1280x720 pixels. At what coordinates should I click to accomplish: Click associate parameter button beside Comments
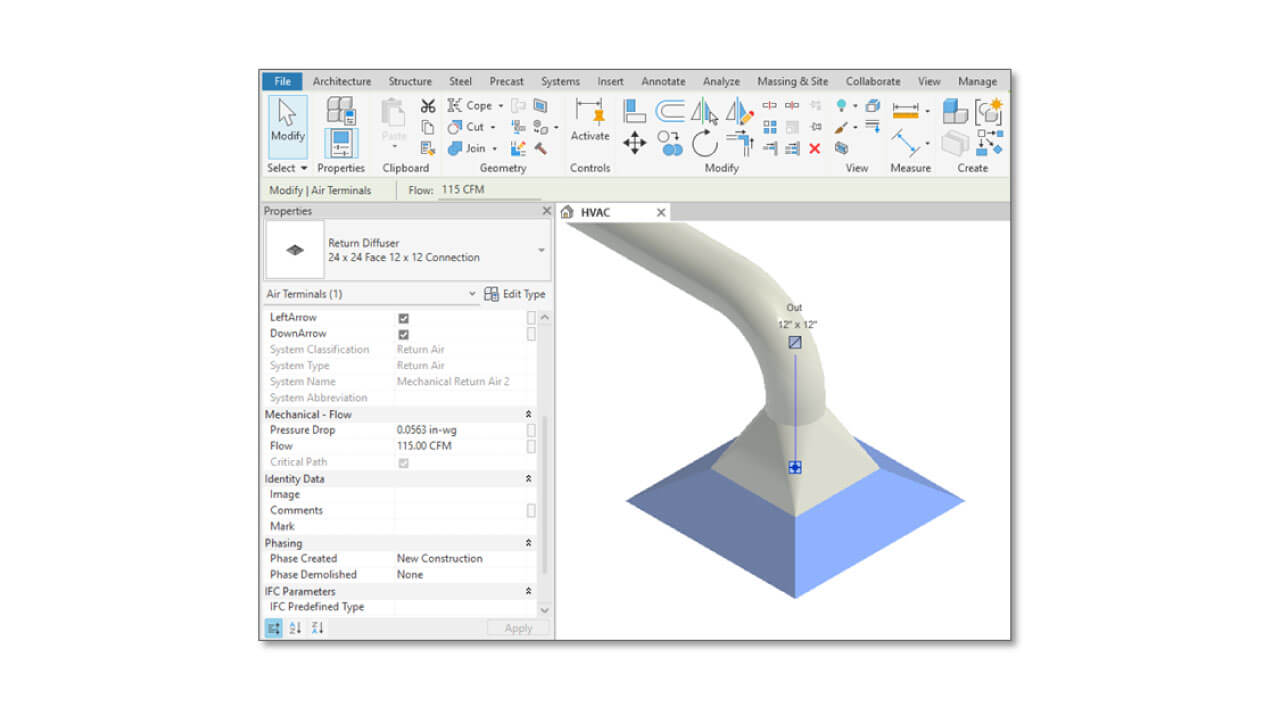531,510
